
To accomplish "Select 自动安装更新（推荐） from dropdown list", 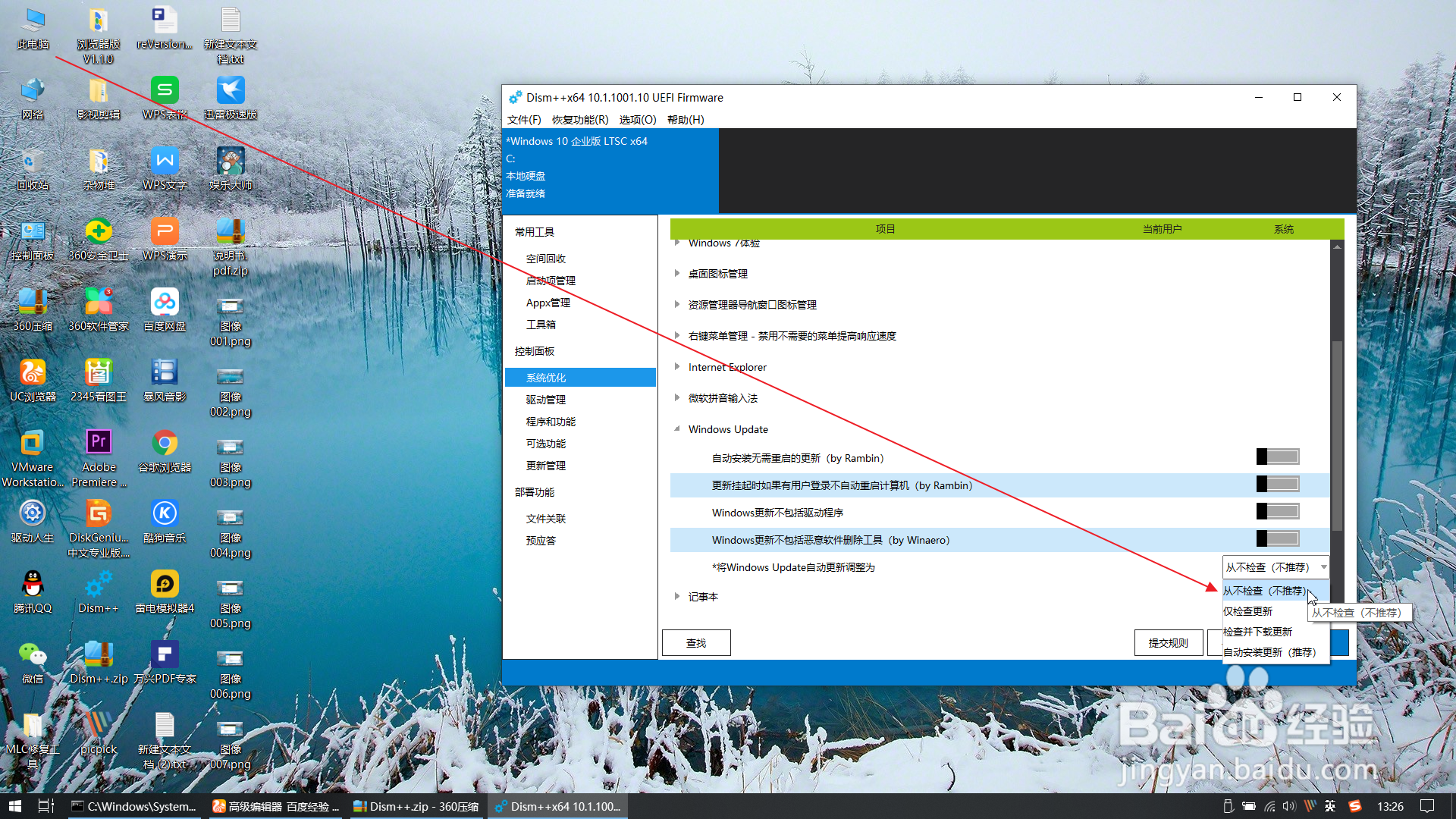I will [x=1269, y=652].
